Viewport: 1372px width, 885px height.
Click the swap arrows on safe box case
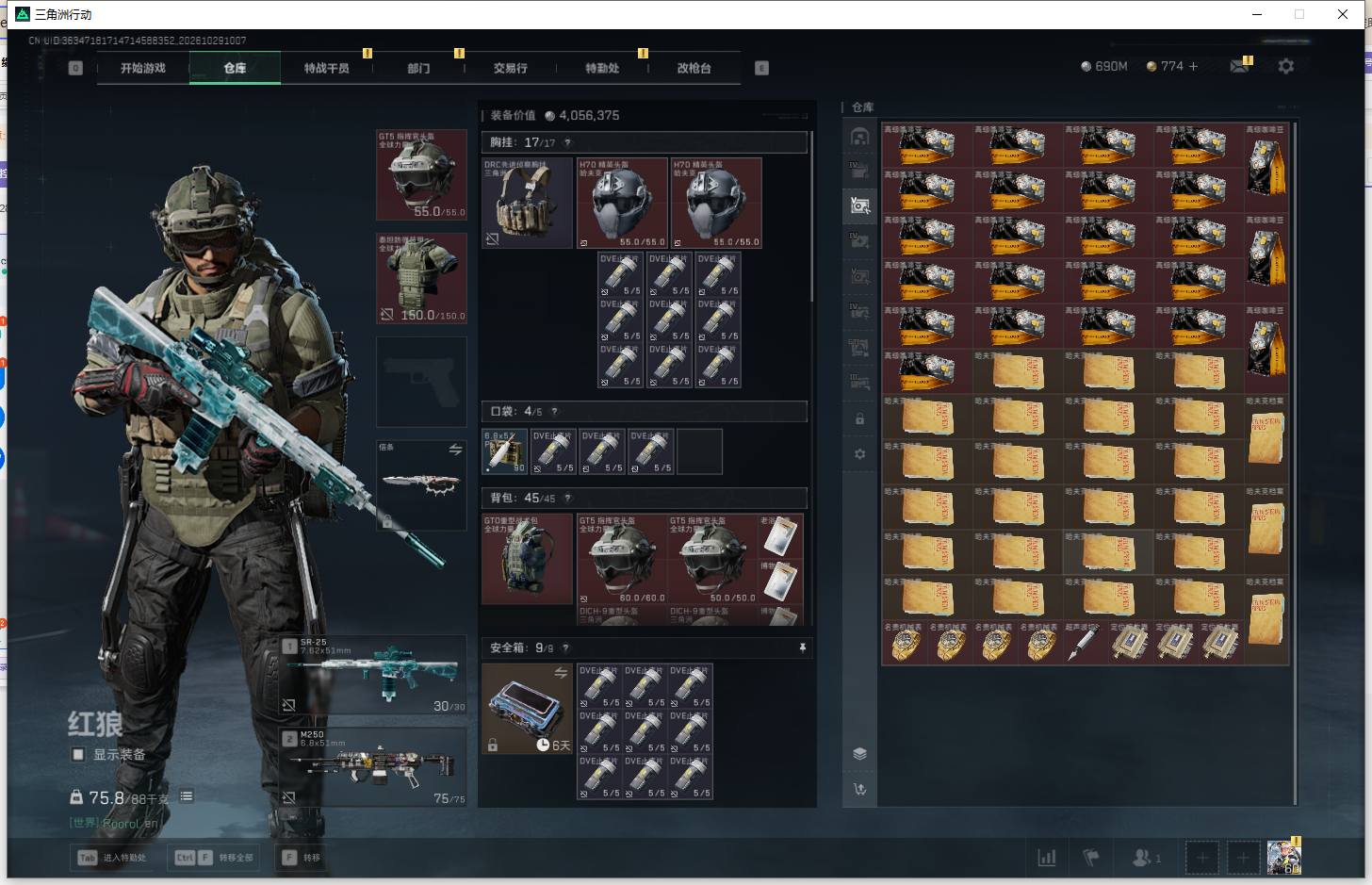click(x=561, y=672)
